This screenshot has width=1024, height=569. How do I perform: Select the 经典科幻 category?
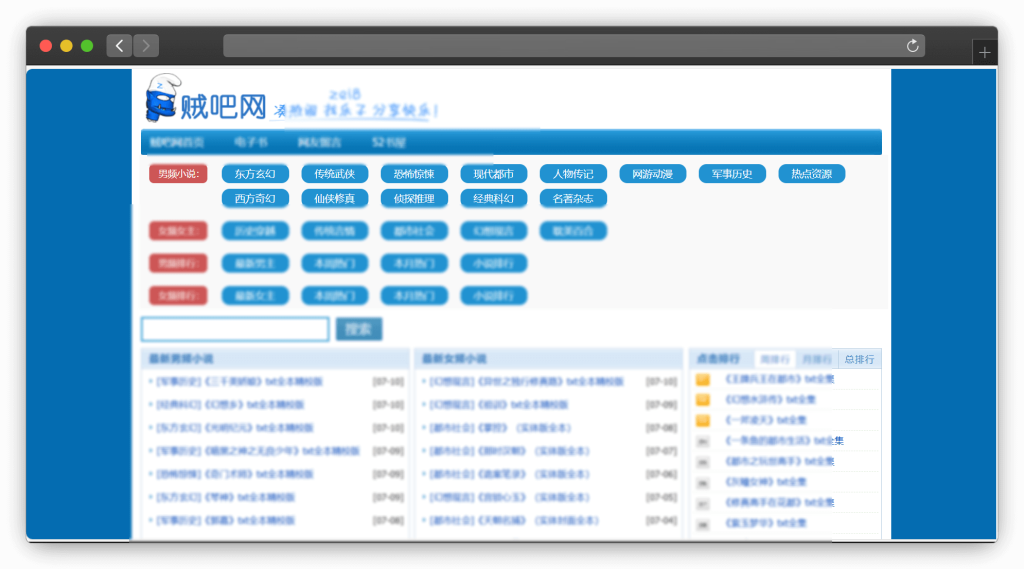pyautogui.click(x=493, y=199)
